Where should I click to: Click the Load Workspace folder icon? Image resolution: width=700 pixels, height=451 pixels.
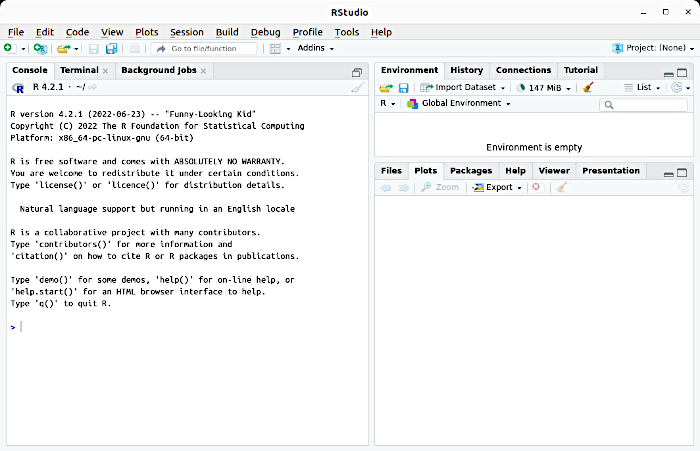pyautogui.click(x=386, y=88)
